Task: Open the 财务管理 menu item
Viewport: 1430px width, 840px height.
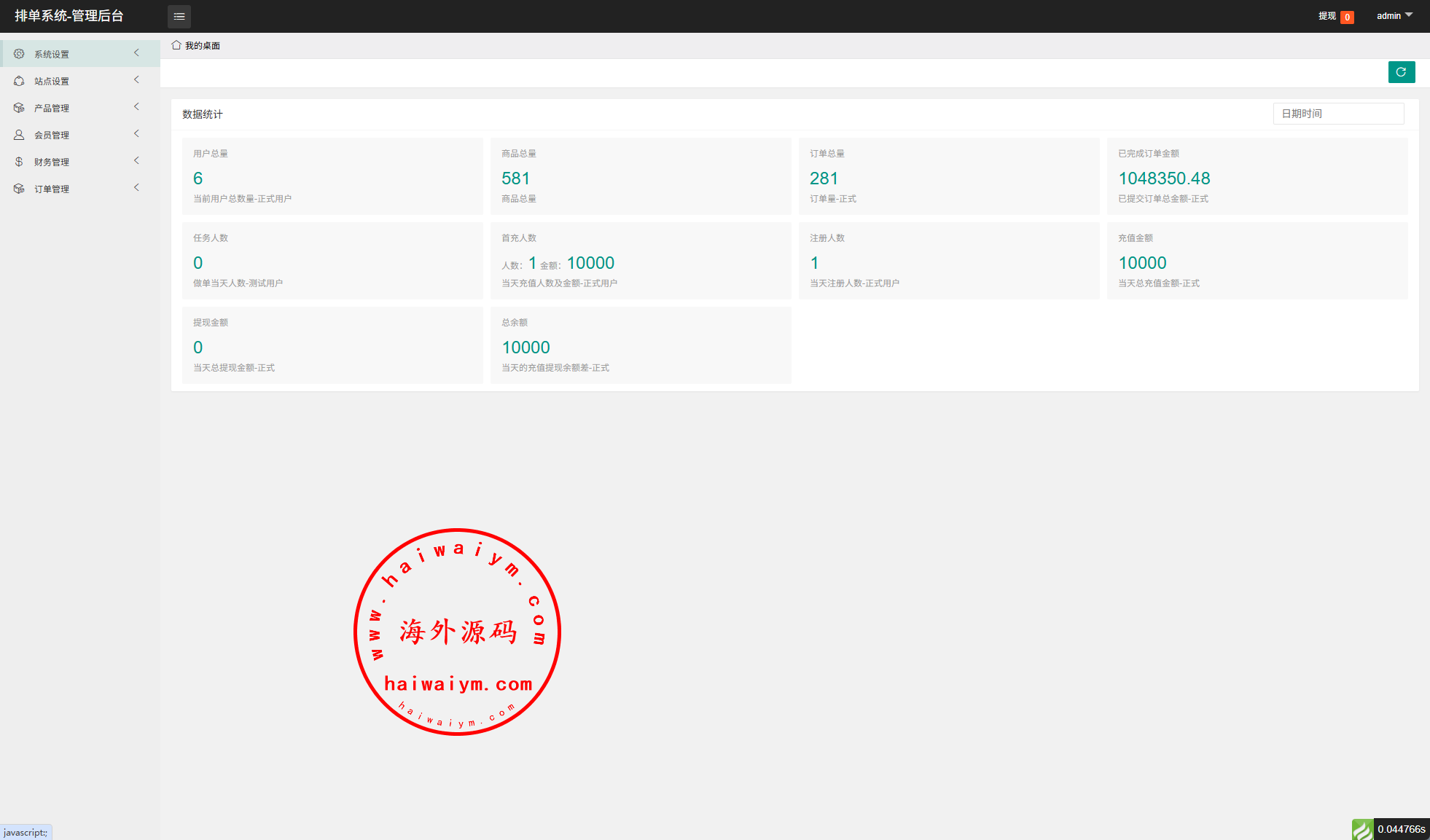Action: 52,162
